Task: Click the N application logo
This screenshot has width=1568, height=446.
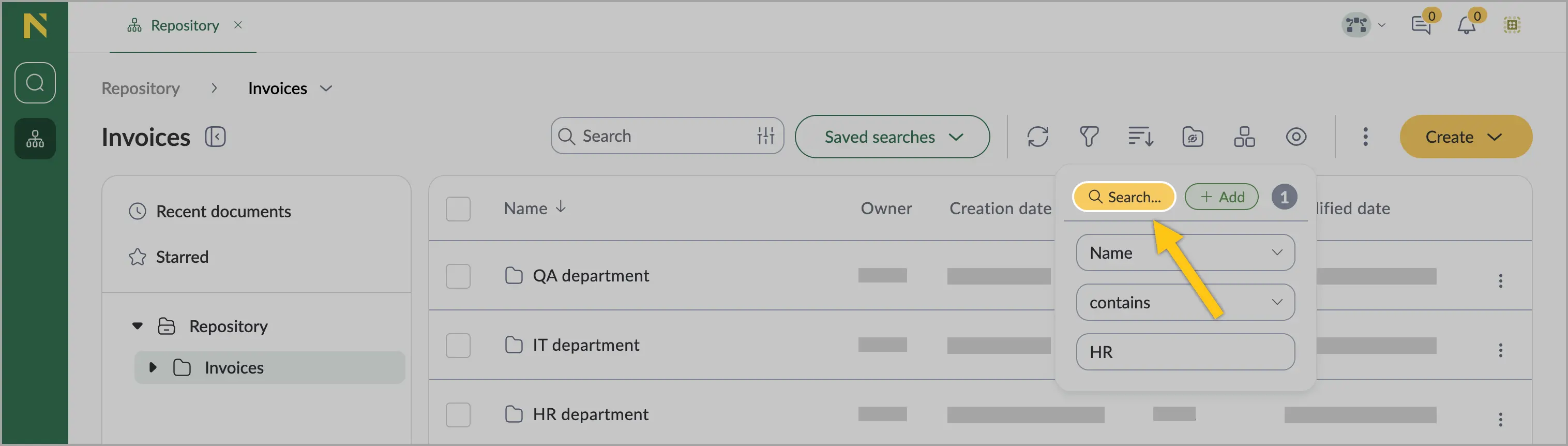Action: [x=35, y=25]
